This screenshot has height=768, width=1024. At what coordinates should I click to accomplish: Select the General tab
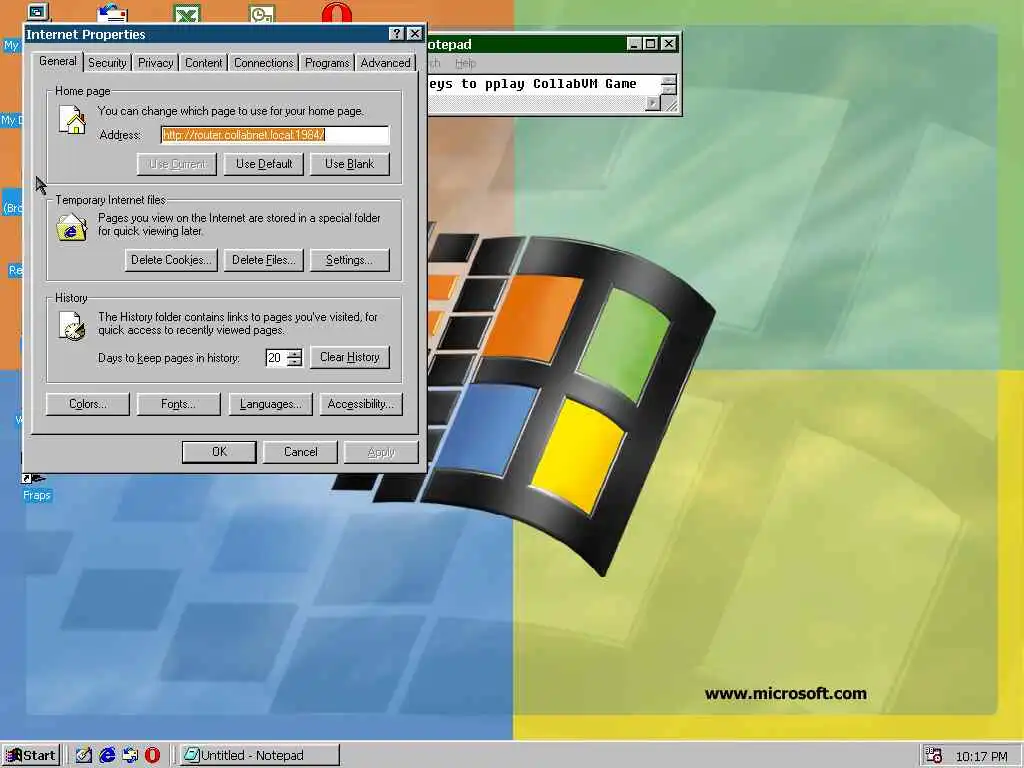coord(57,61)
